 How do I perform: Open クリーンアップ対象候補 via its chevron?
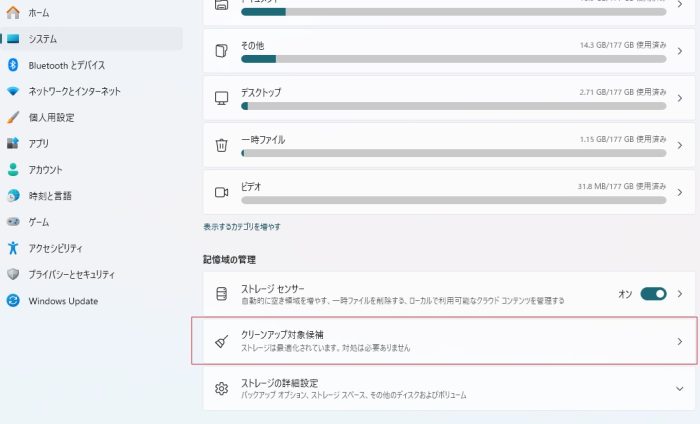[x=679, y=341]
